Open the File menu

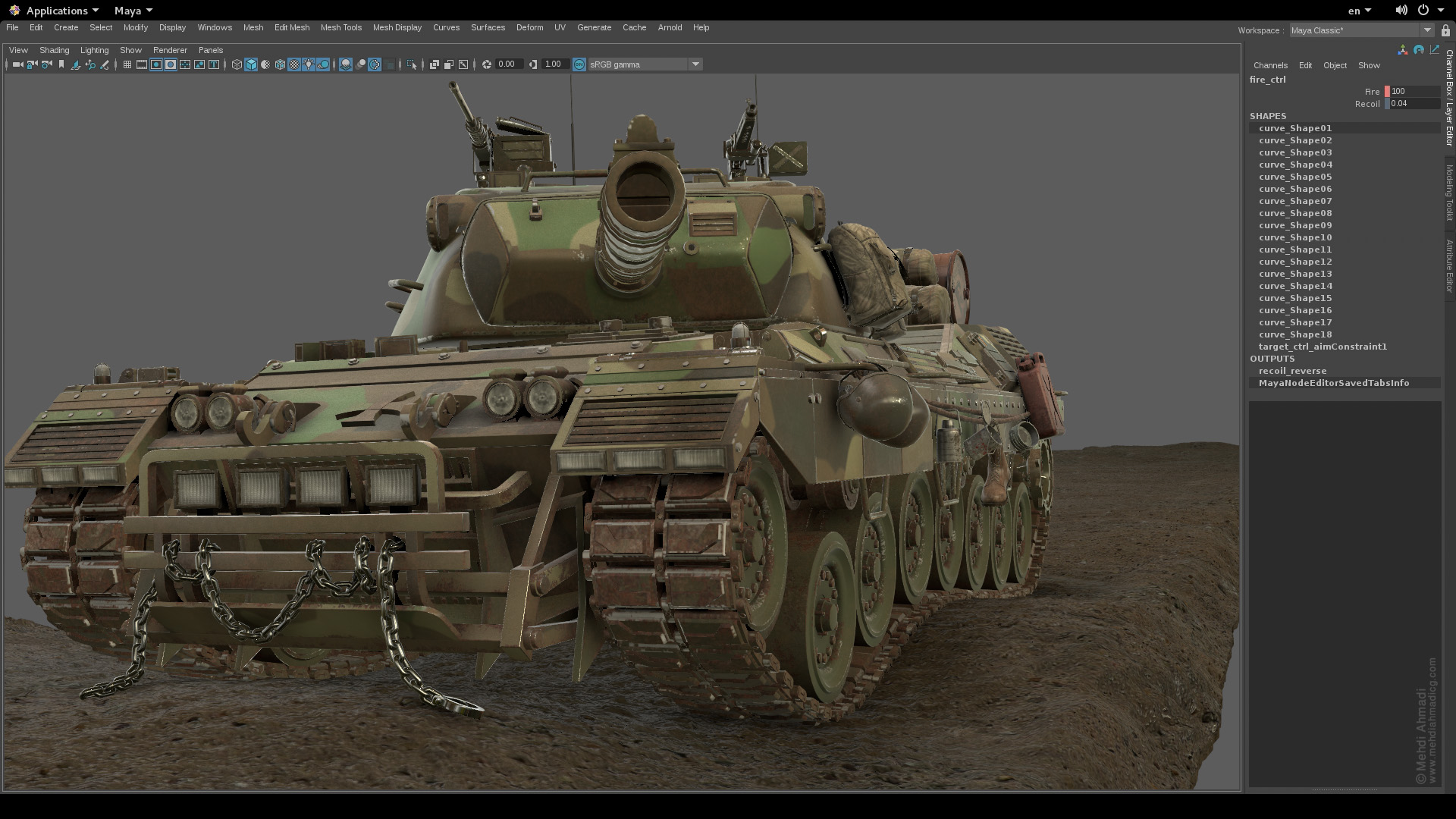12,27
